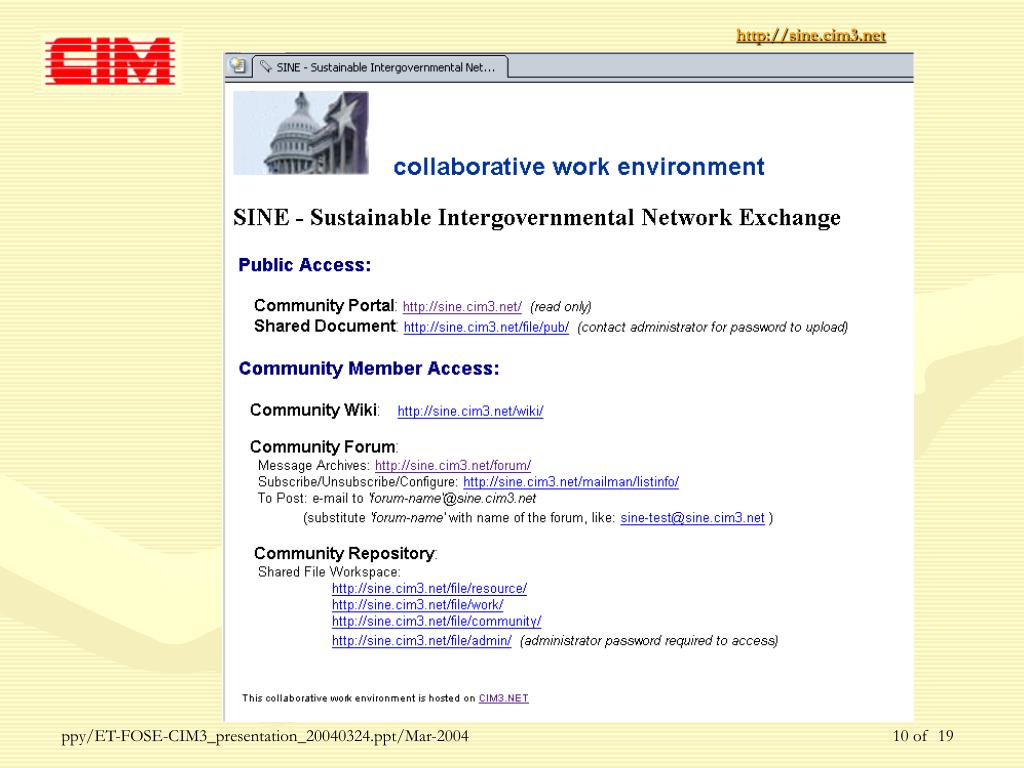Click the 'collaborative work environment' heading
The image size is (1024, 768).
[579, 167]
